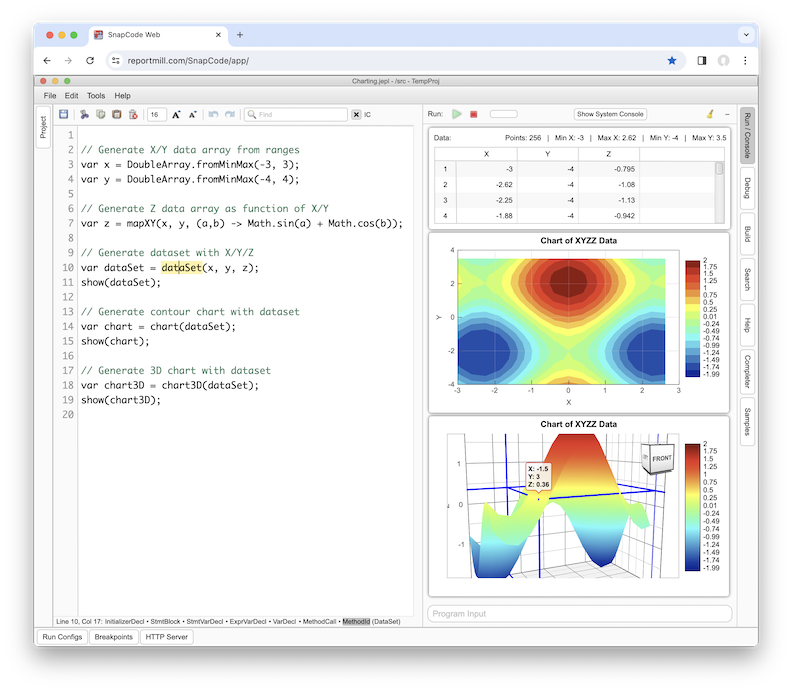Collapse the run panel with minus button

[x=727, y=115]
